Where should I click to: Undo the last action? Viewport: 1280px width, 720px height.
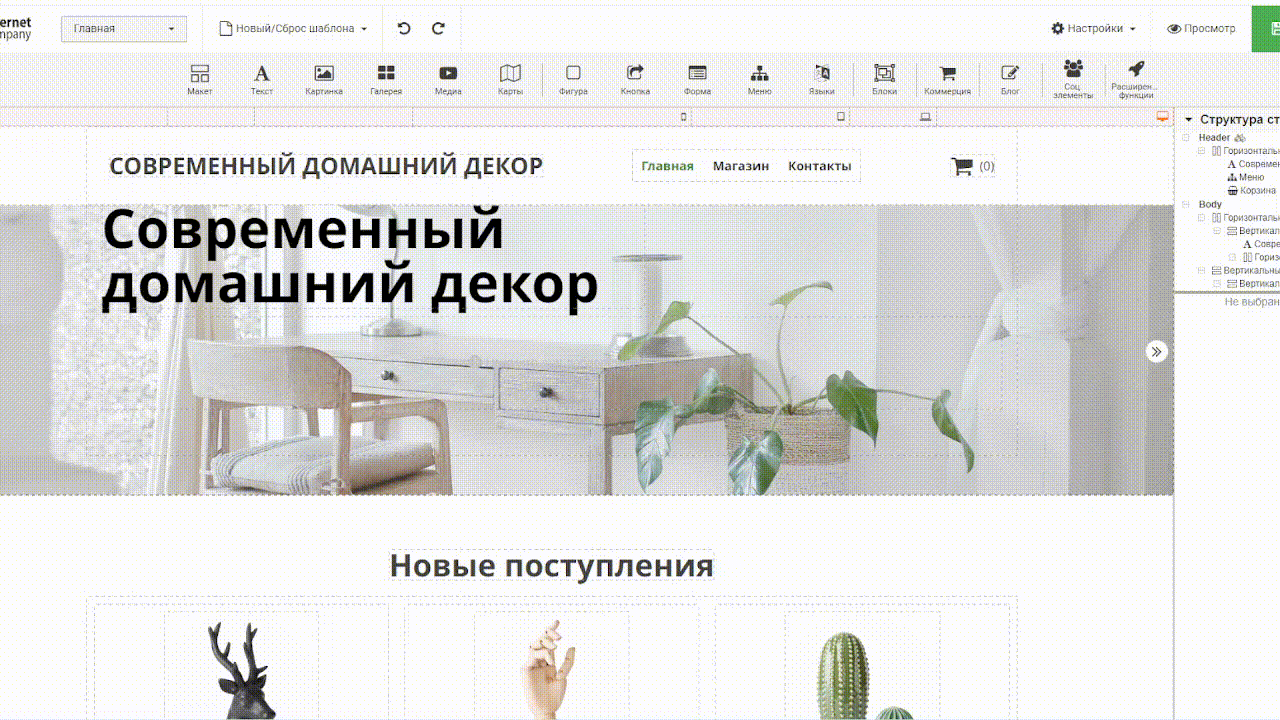(404, 29)
